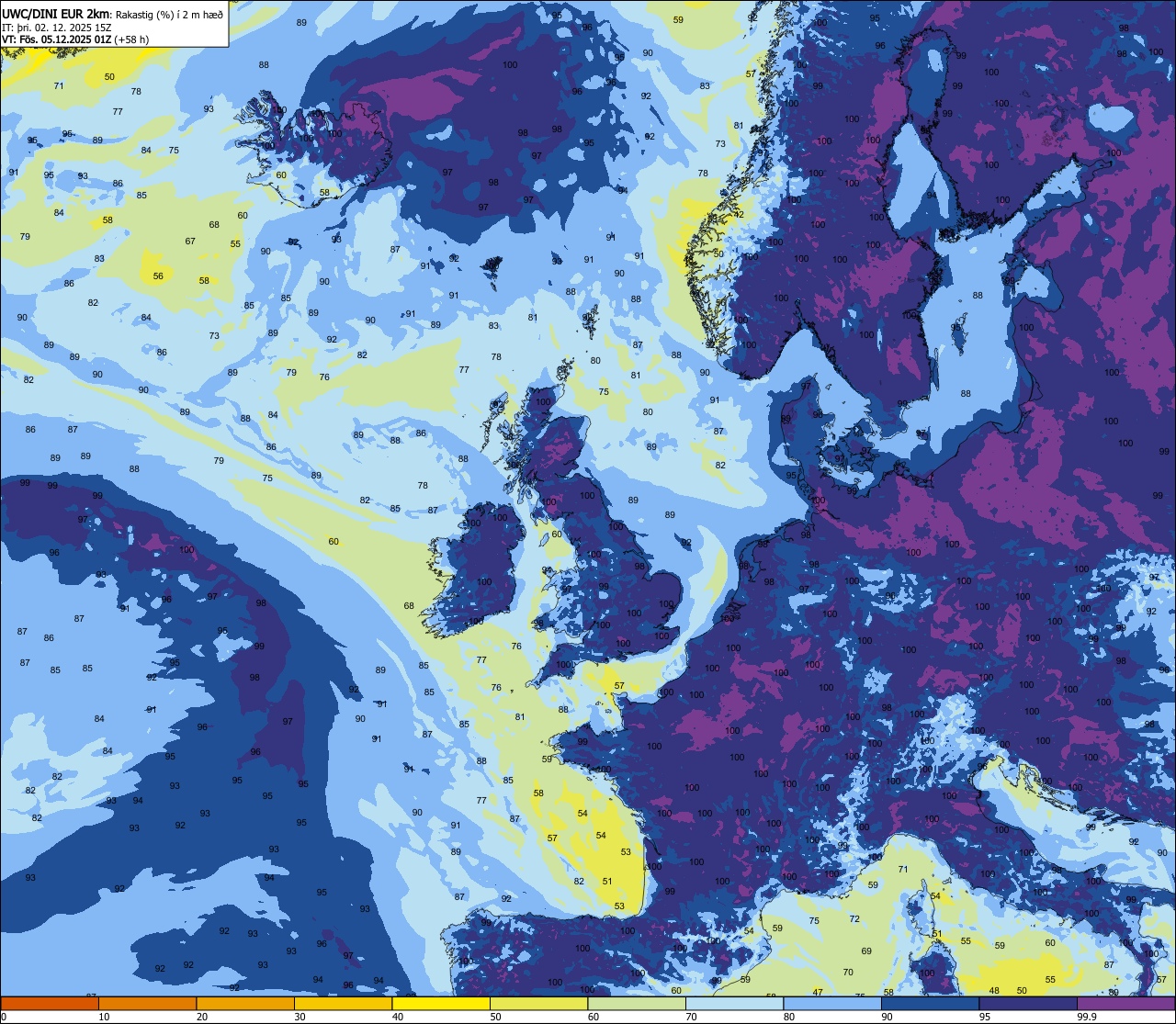Click the '47' humidity value on the map
The height and width of the screenshot is (1024, 1176).
click(818, 993)
